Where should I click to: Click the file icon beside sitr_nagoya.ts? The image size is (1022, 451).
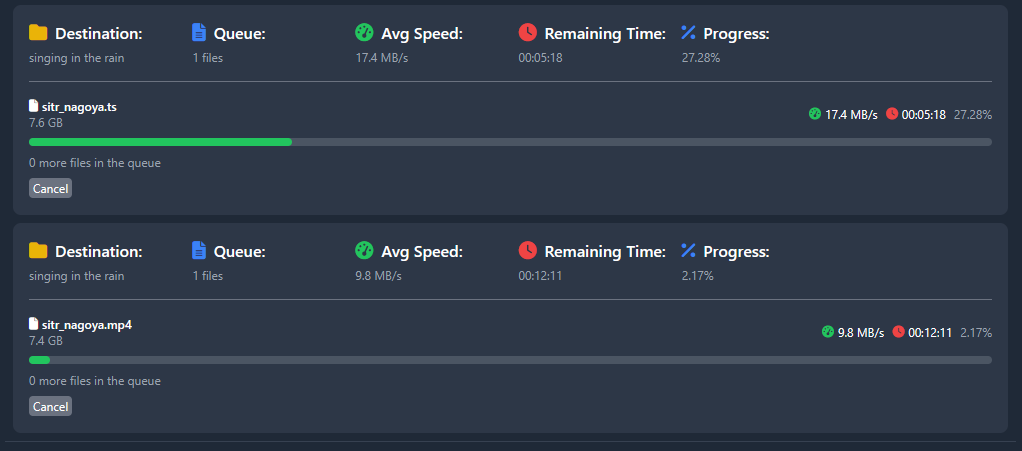click(x=34, y=106)
